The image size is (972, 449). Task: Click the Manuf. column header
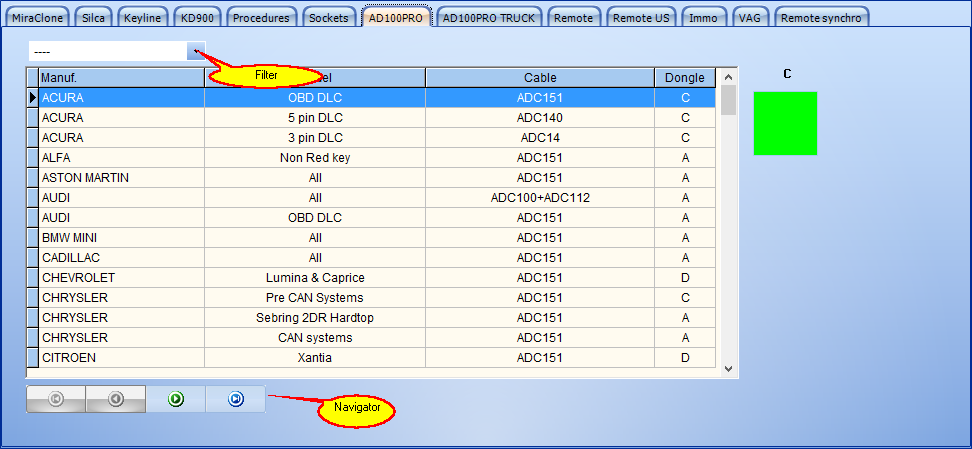[122, 78]
